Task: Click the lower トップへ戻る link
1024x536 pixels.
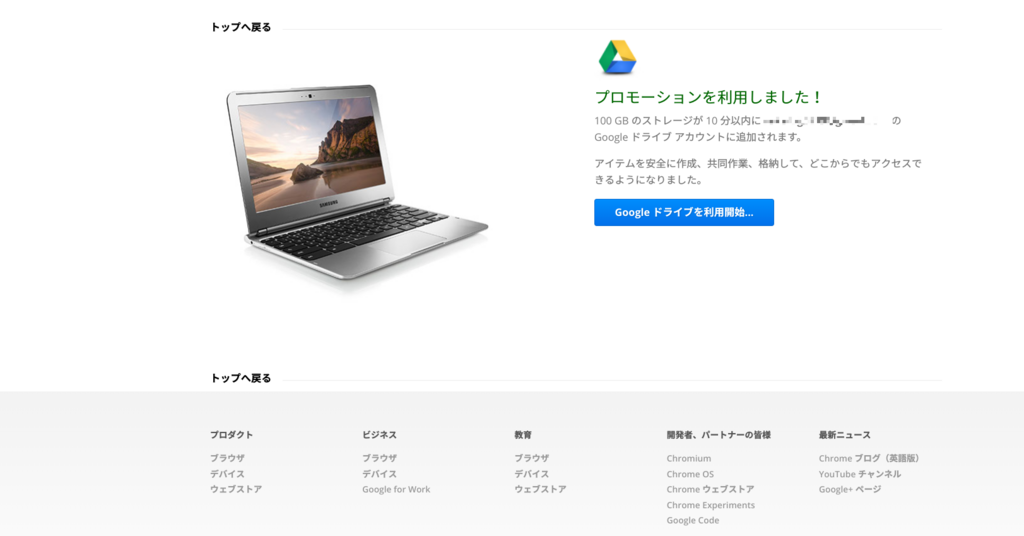Action: [x=240, y=379]
